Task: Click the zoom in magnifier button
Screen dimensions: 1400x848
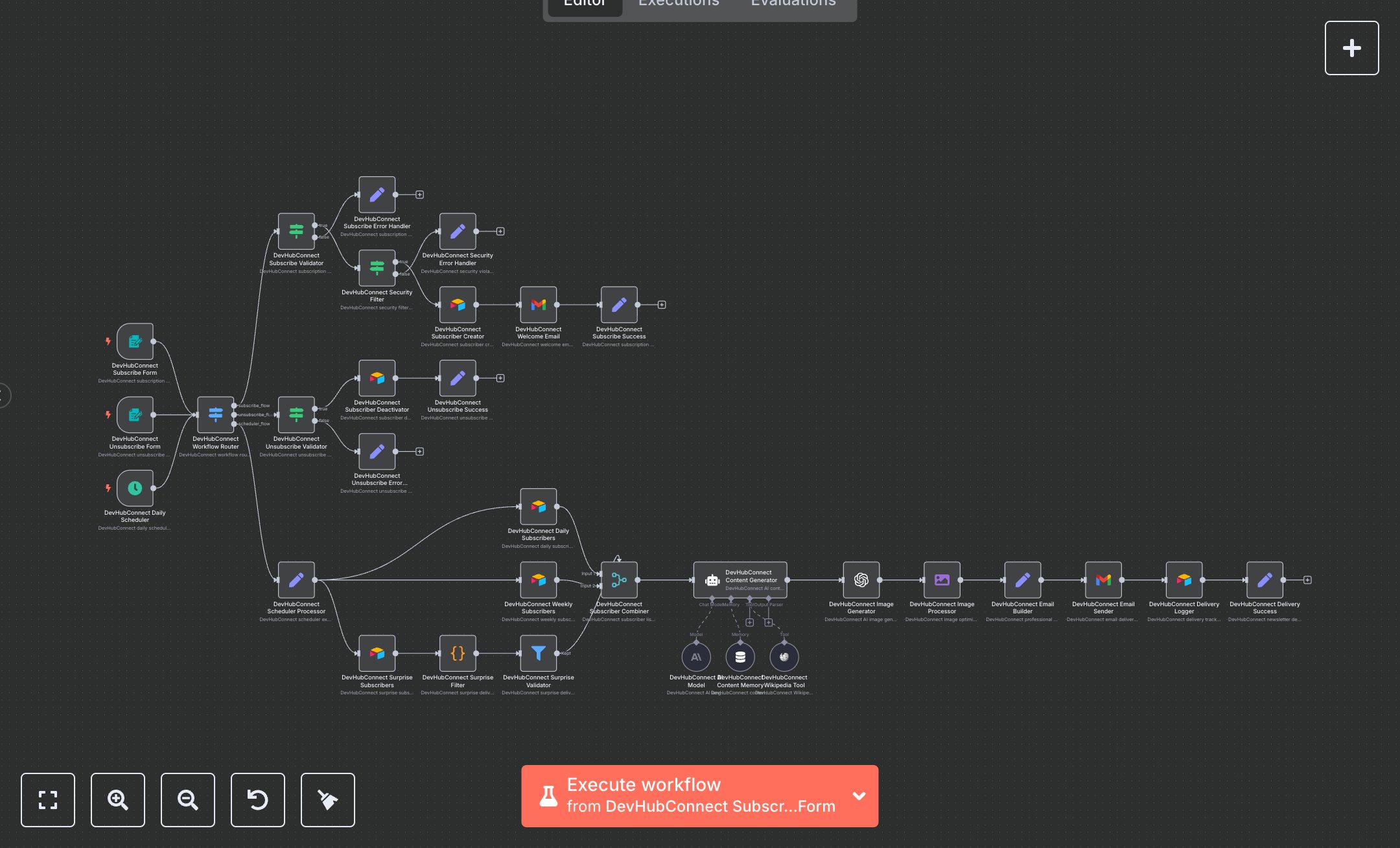Action: pyautogui.click(x=118, y=799)
